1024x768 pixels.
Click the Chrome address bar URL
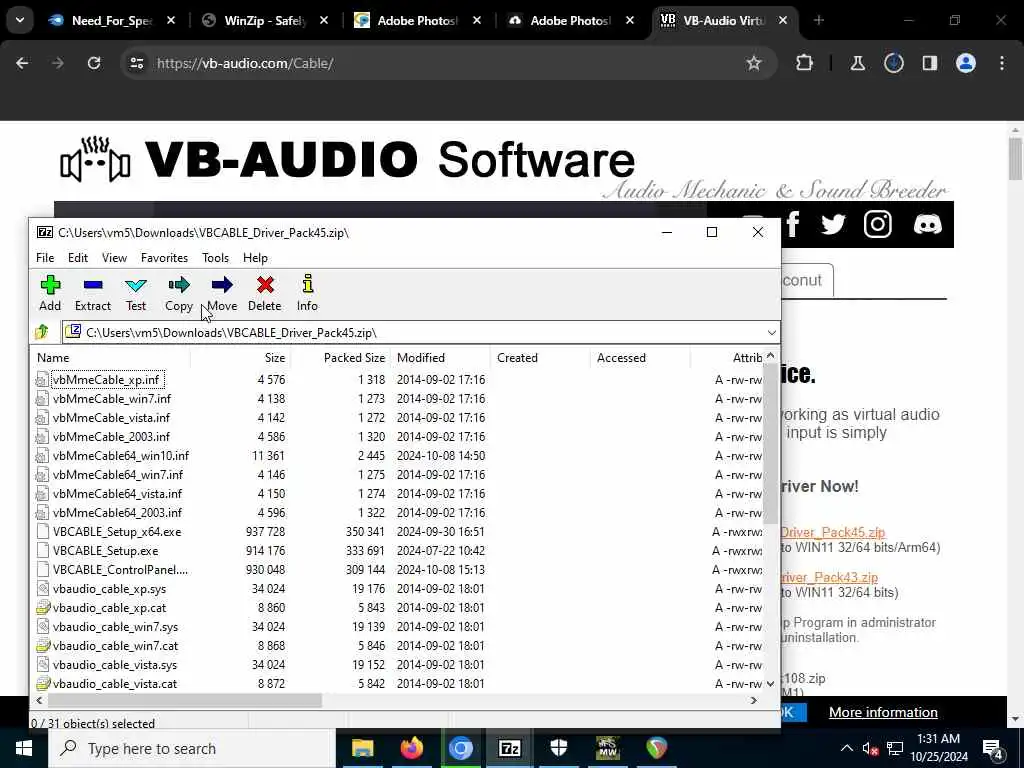click(246, 63)
